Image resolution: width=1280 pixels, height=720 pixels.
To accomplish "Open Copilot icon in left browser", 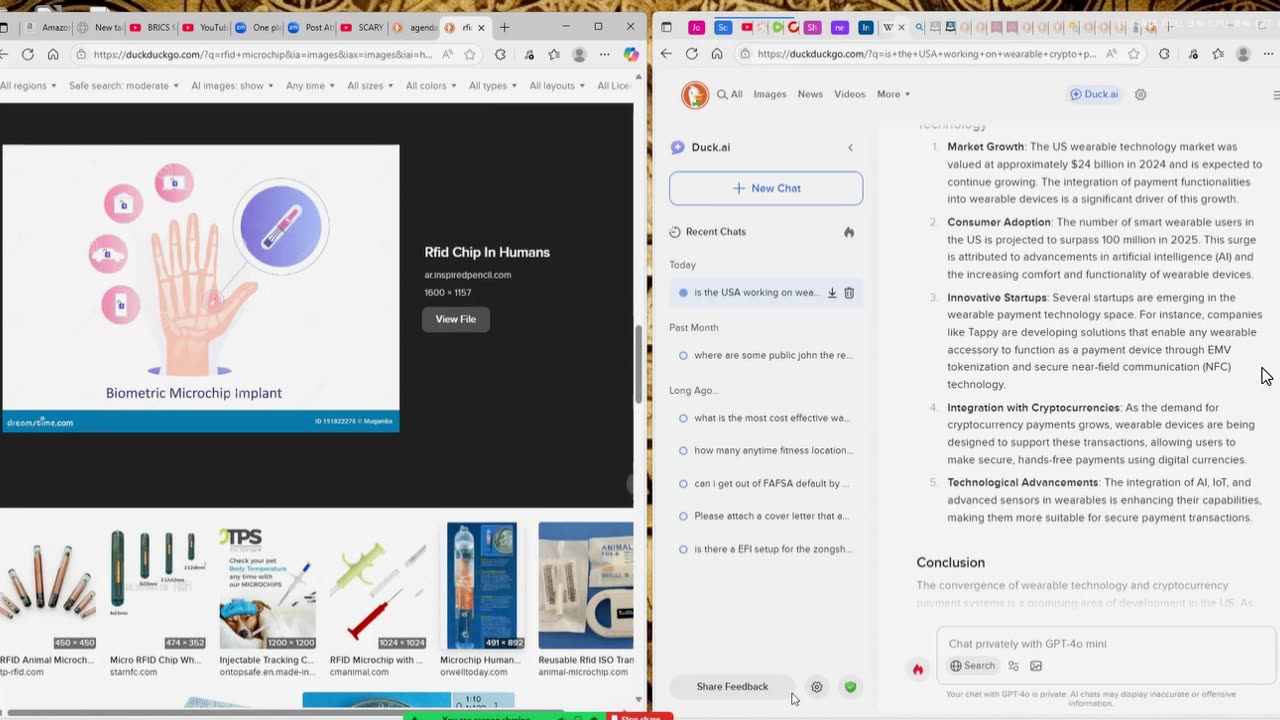I will coord(631,54).
